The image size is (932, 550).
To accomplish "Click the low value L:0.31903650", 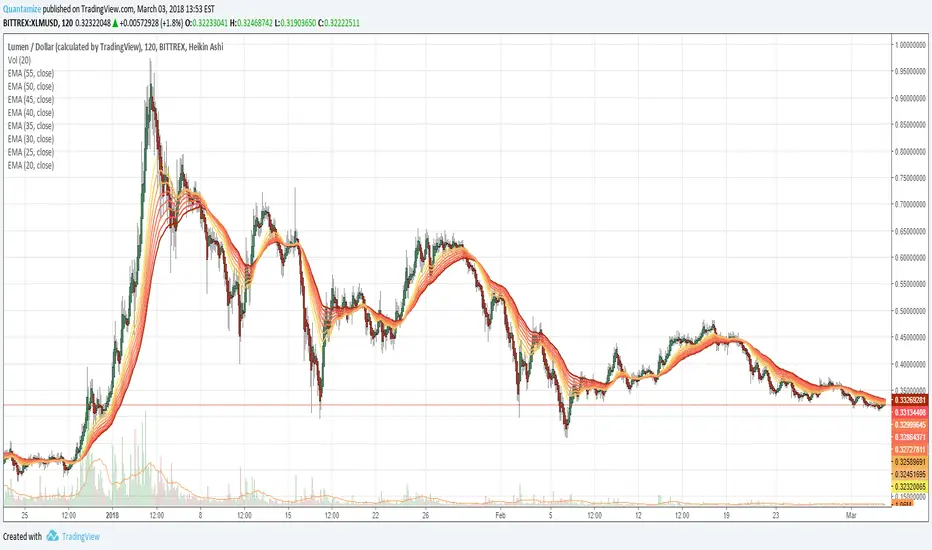I will [295, 23].
